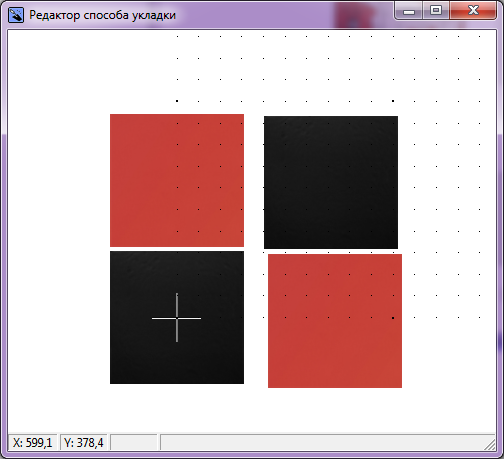504x459 pixels.
Task: Click the white gap between the top two tiles
Action: click(x=254, y=182)
